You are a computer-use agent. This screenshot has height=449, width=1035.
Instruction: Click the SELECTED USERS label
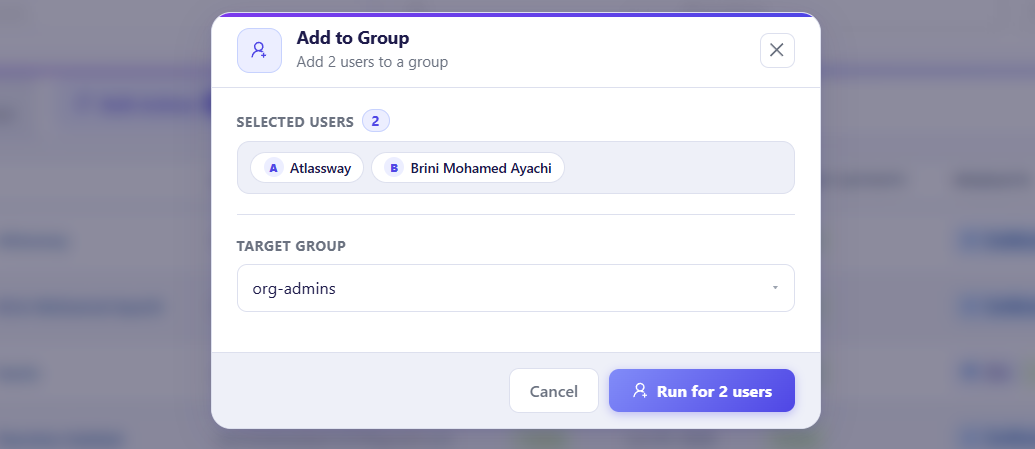click(295, 122)
